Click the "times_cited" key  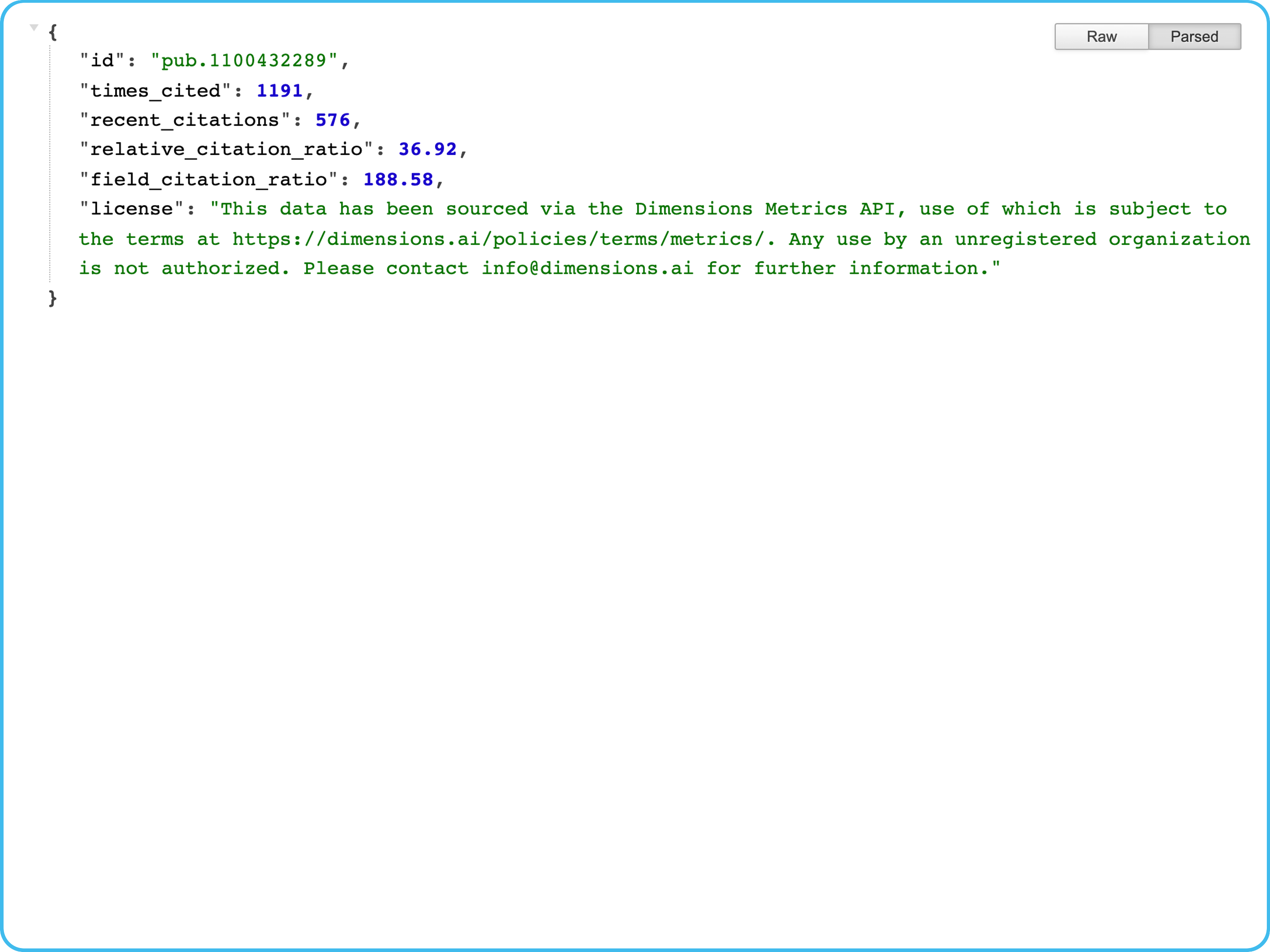coord(155,91)
